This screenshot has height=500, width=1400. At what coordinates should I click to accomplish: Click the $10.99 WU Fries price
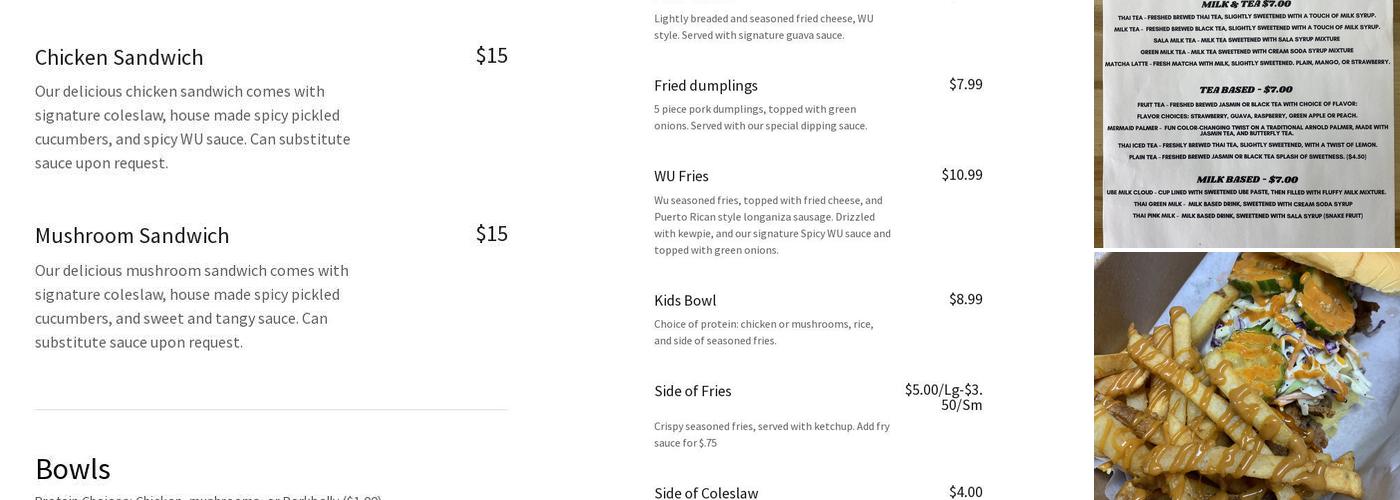961,175
